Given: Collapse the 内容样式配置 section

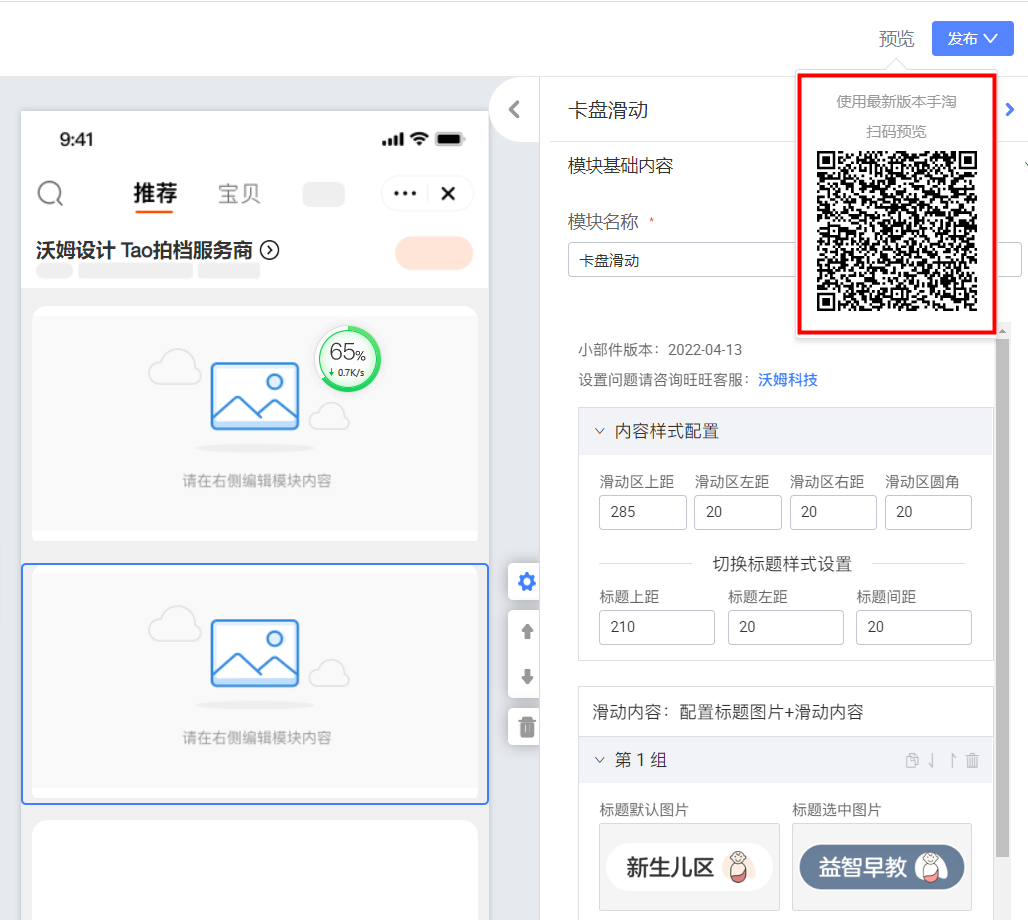Looking at the screenshot, I should point(599,431).
